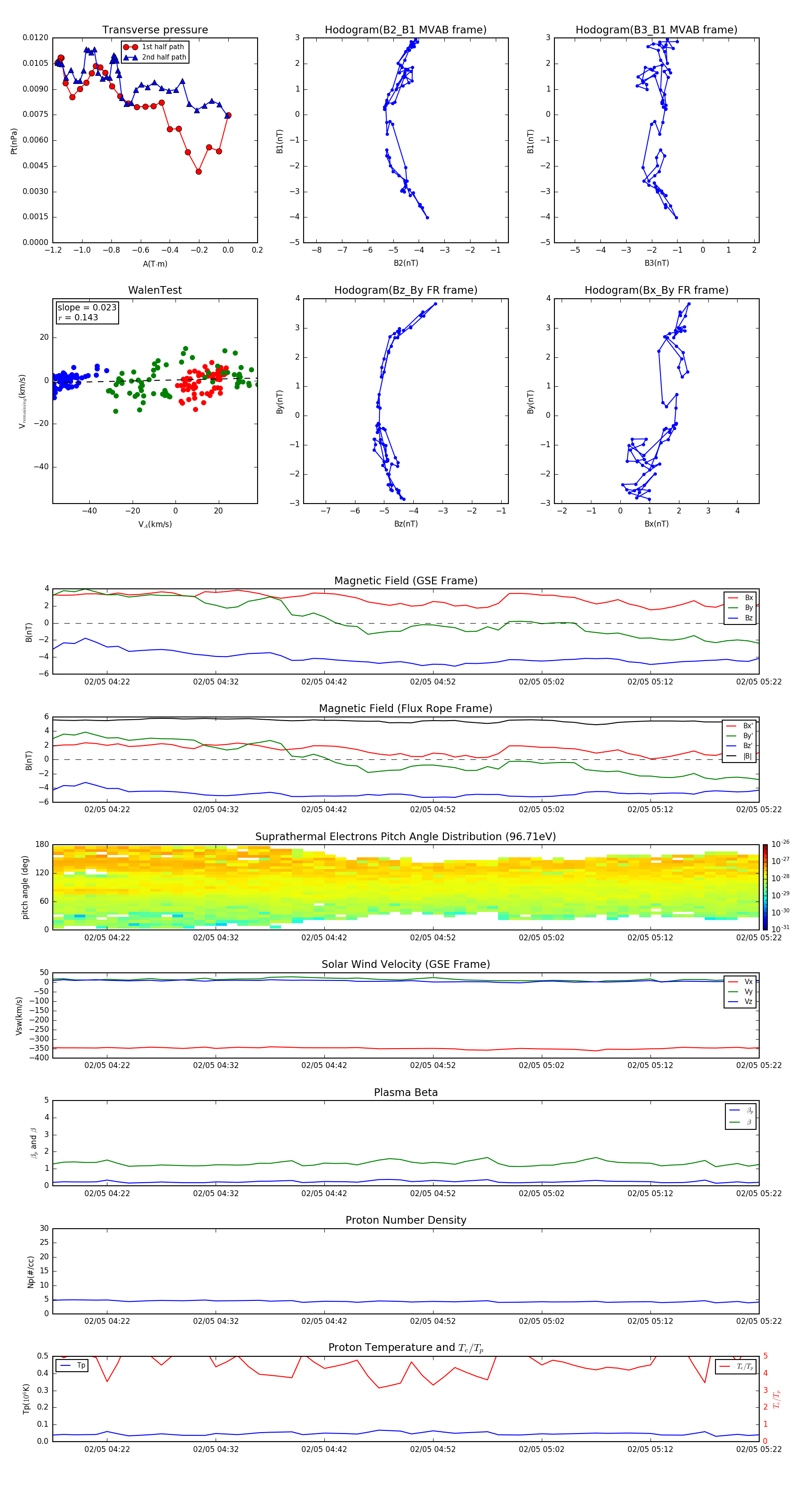
Task: Click the pitch angle colorbar
Action: (765, 887)
